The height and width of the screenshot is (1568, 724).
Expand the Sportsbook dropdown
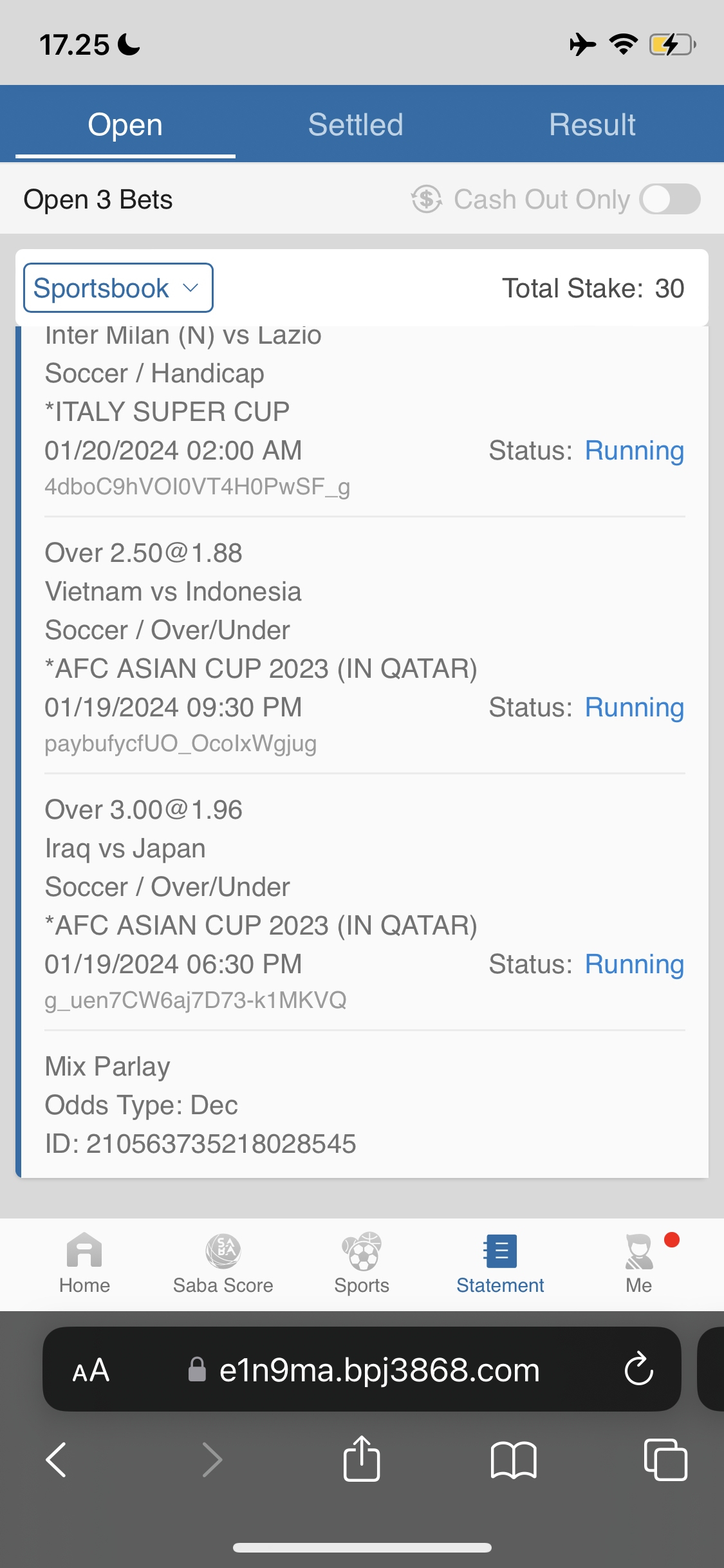click(x=118, y=288)
